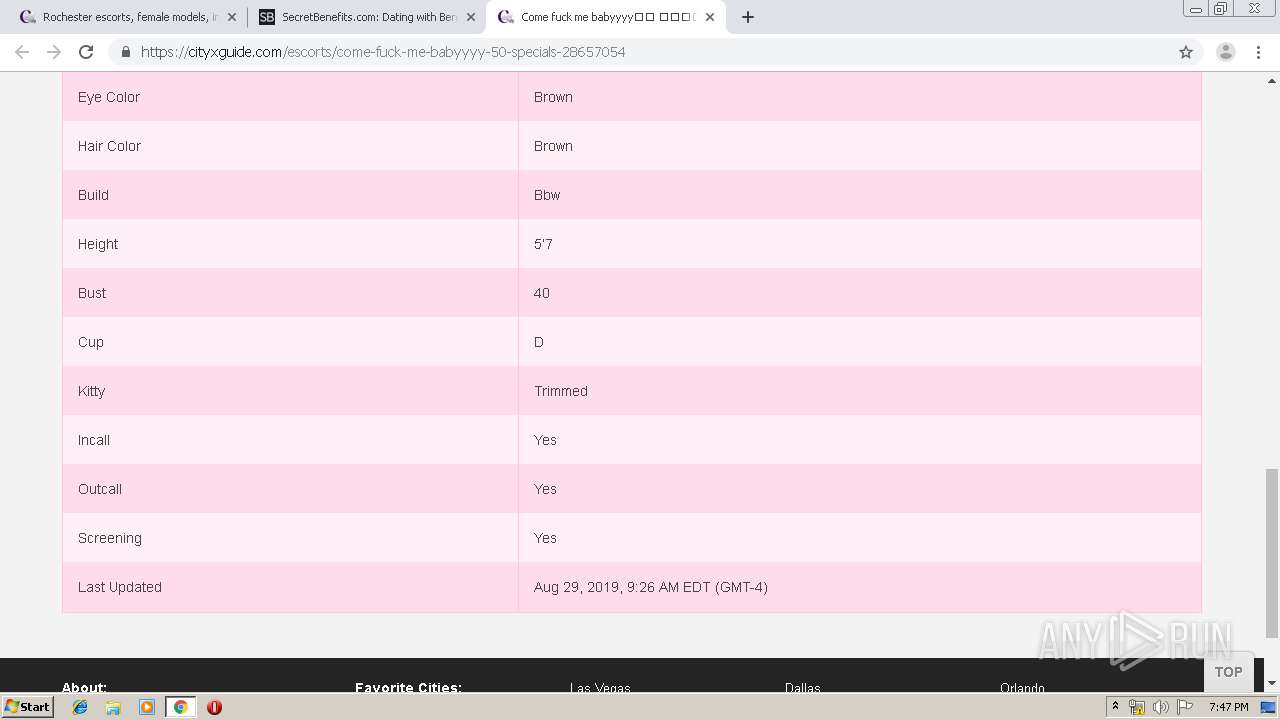Close the SecretBenefits.com tab

click(x=471, y=17)
